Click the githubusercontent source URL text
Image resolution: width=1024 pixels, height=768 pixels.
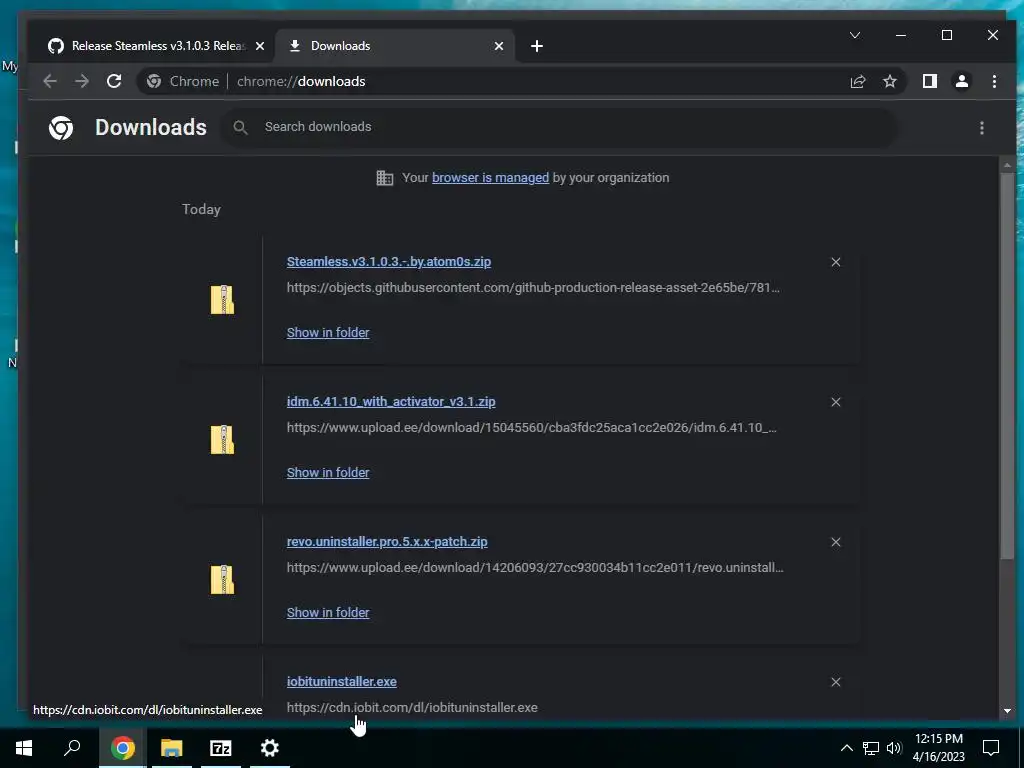533,287
